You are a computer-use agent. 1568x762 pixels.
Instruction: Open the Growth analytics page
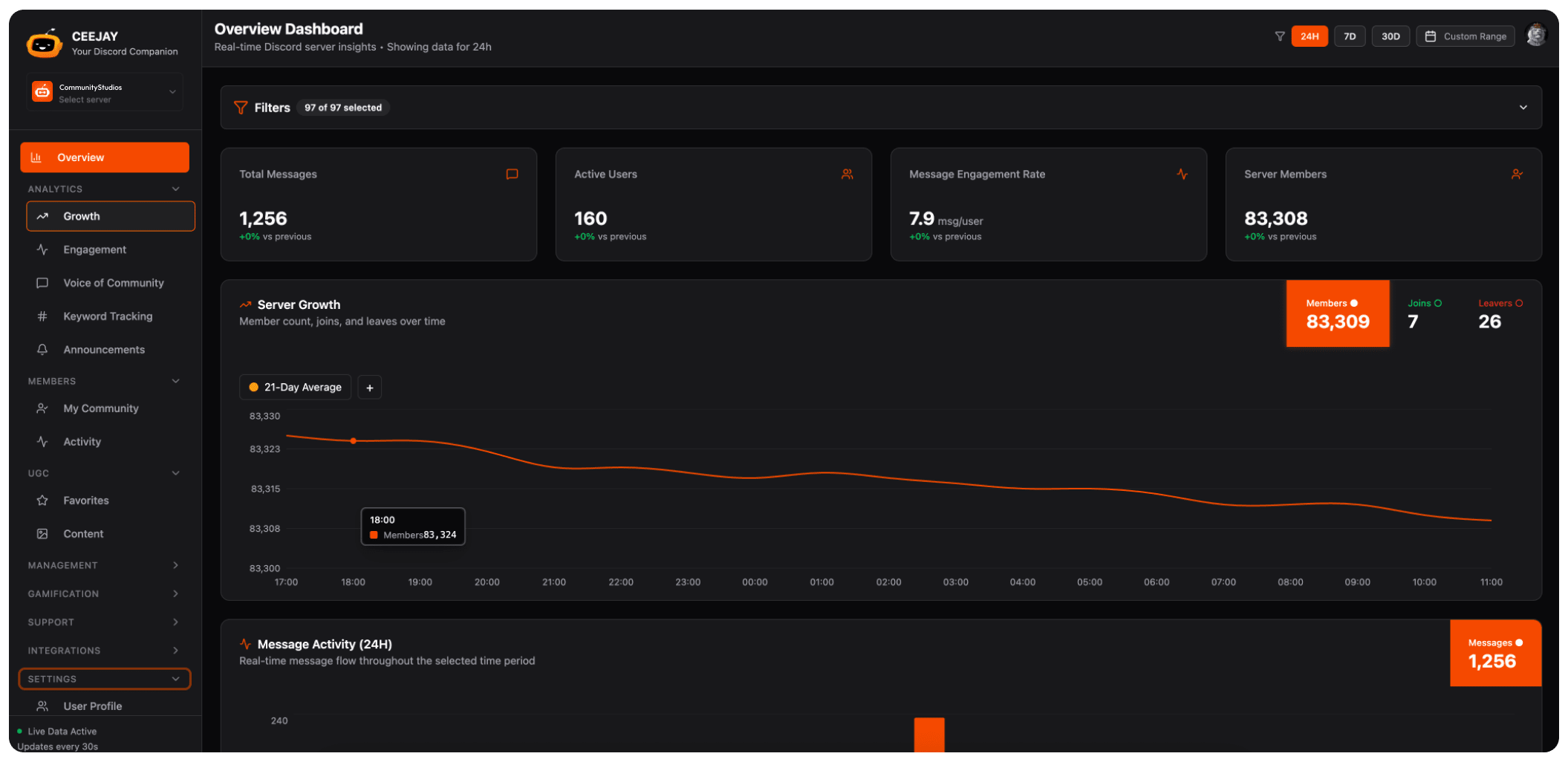click(x=111, y=216)
